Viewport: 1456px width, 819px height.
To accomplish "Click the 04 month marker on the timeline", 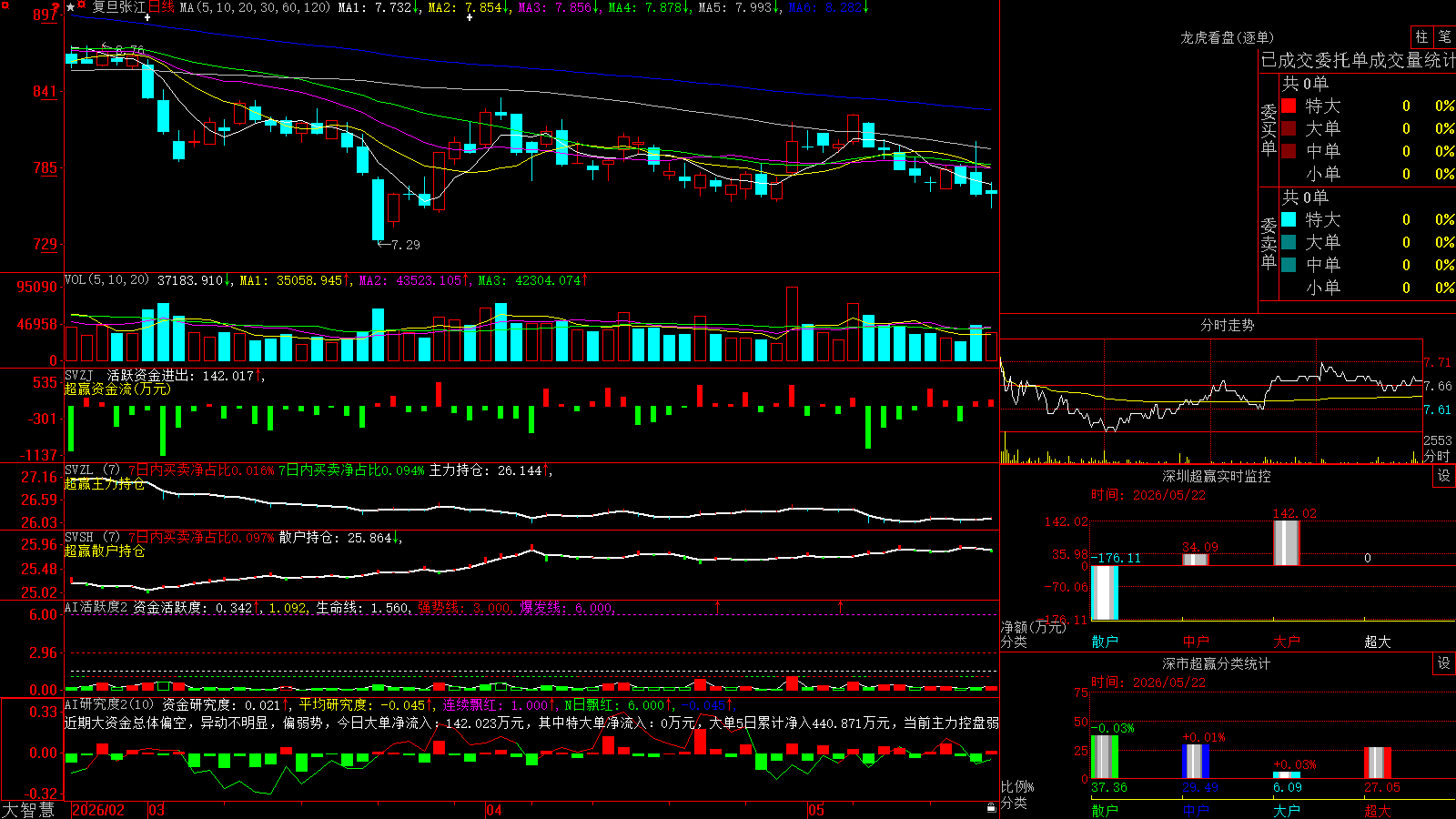I will tap(494, 810).
